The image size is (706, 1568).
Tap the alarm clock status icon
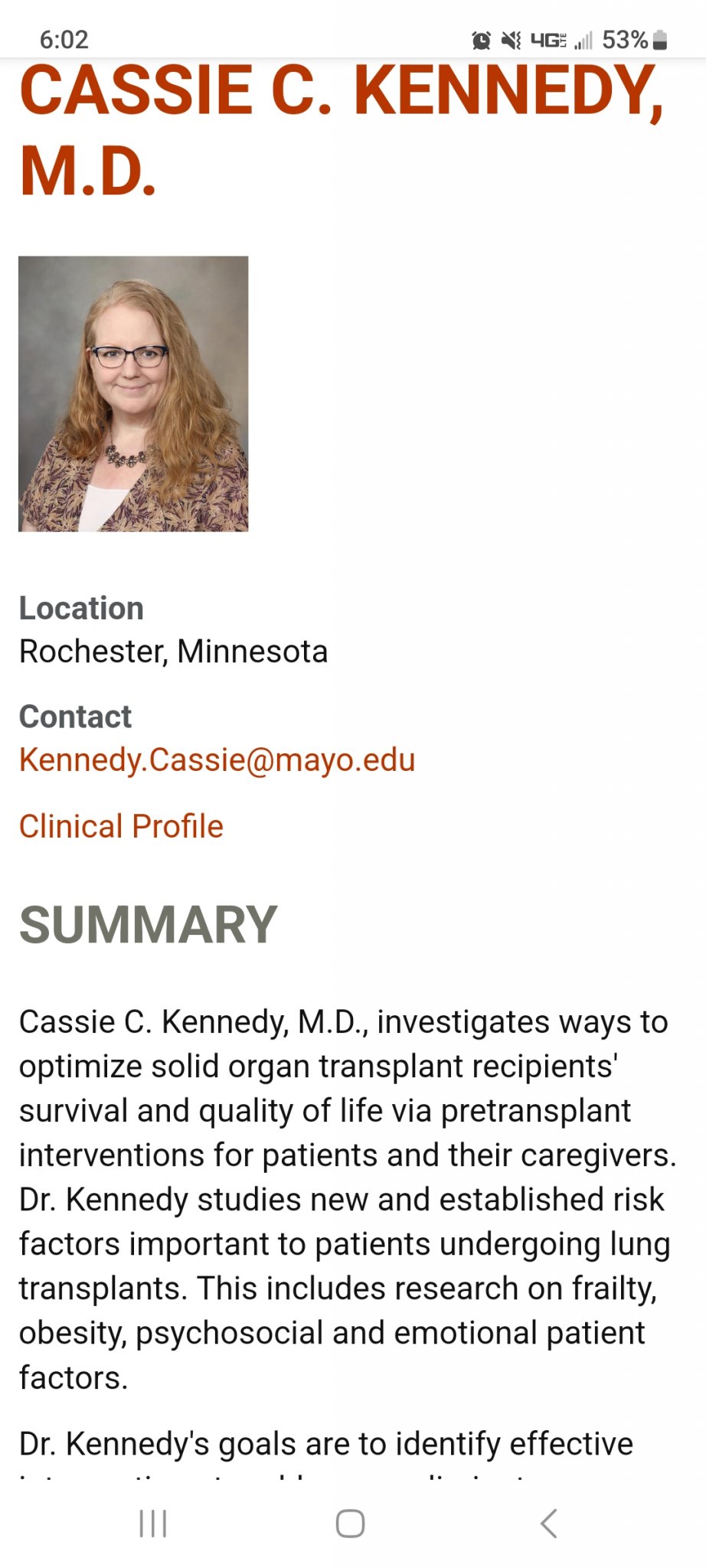coord(481,40)
